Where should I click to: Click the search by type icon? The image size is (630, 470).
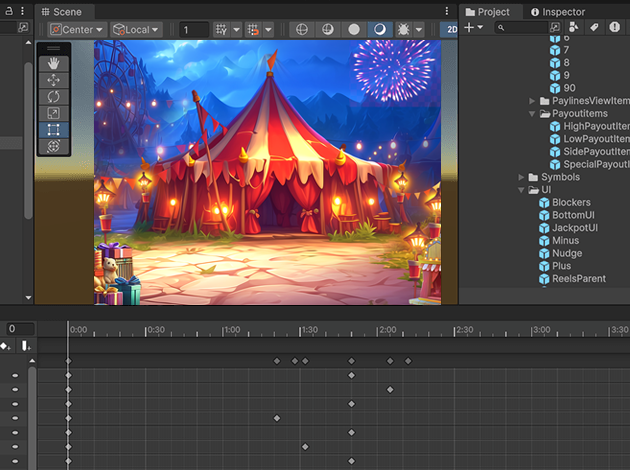coord(574,27)
